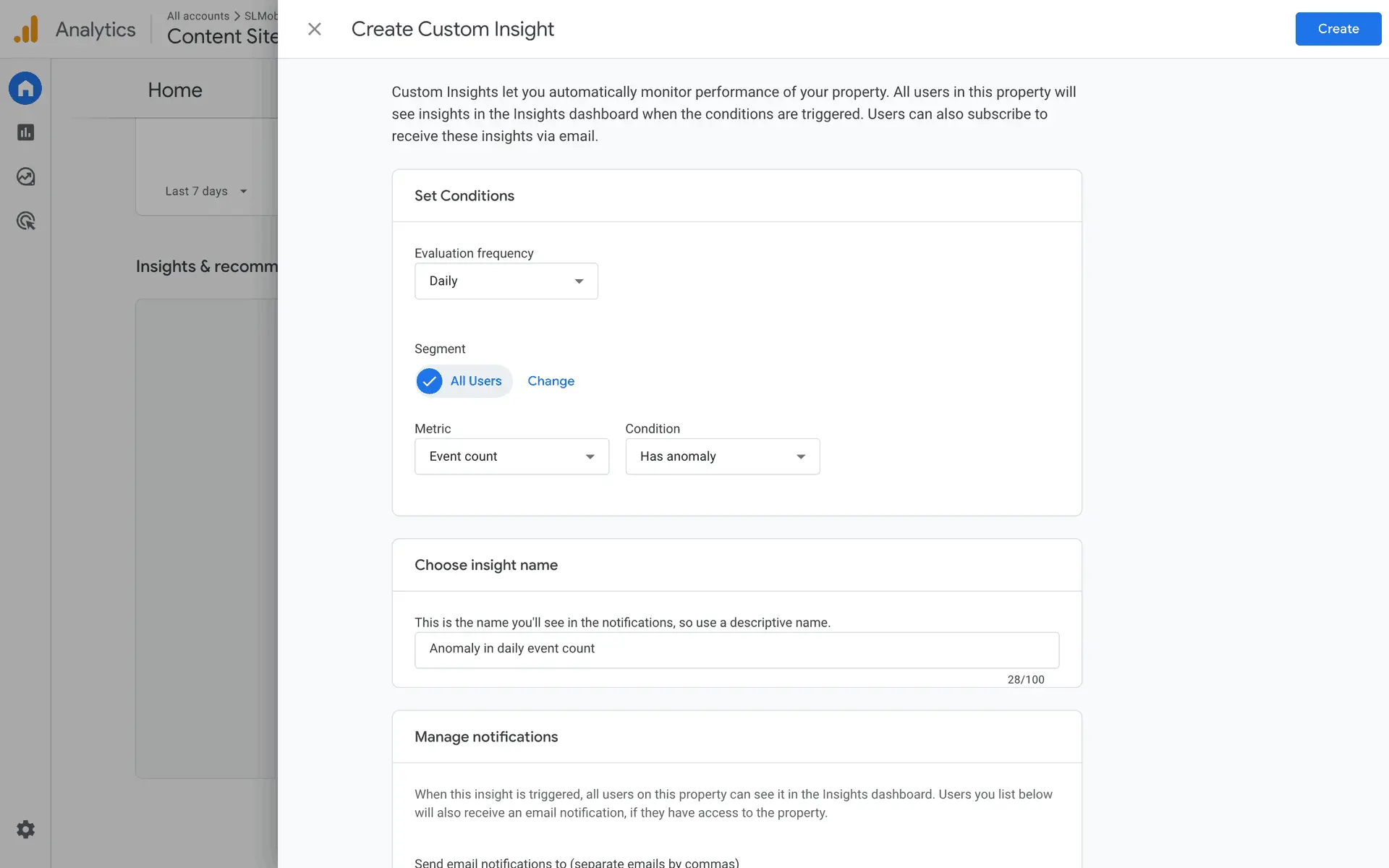Click the Create button
1389x868 pixels.
pyautogui.click(x=1338, y=29)
